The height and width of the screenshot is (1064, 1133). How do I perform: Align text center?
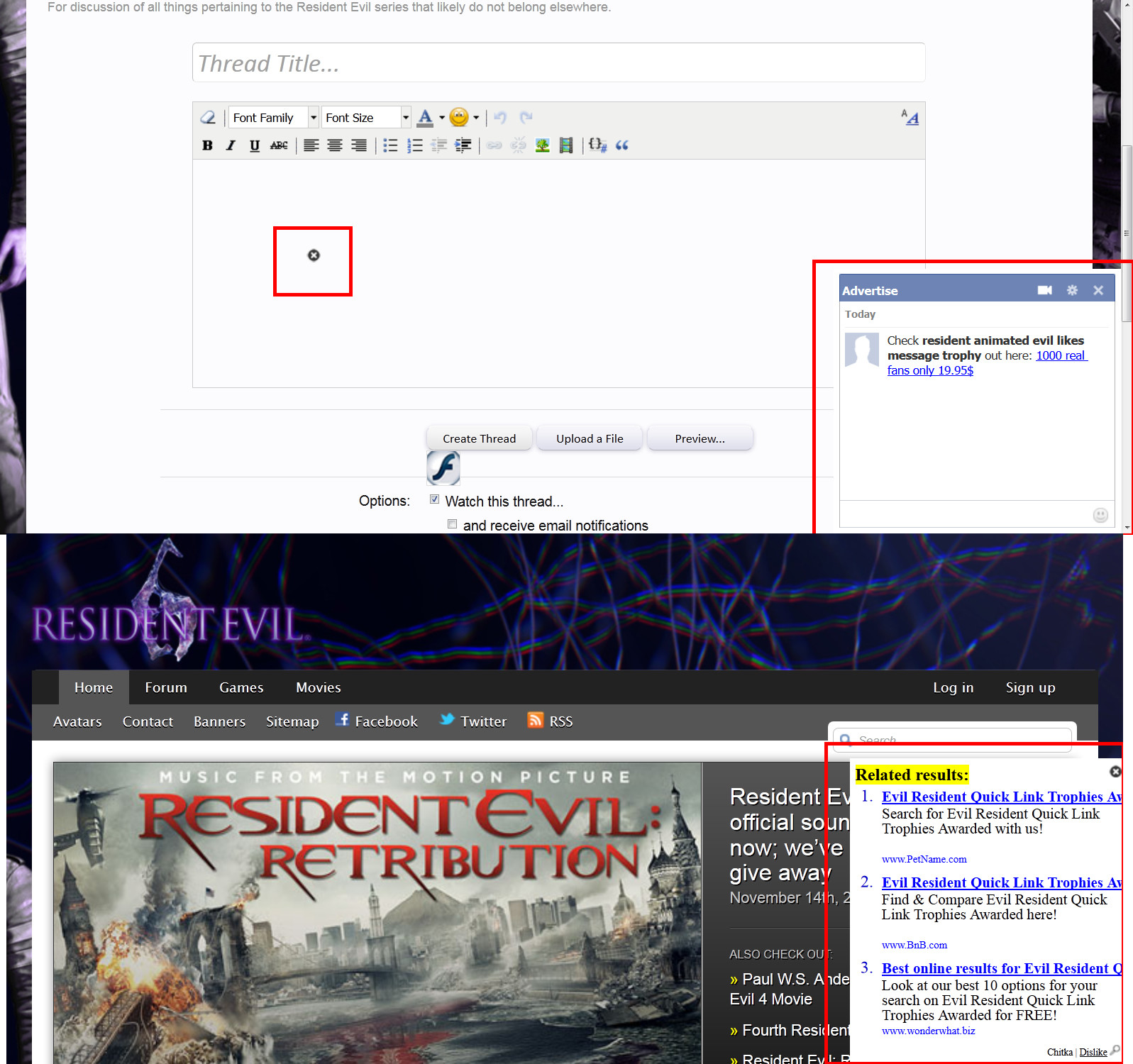coord(335,145)
